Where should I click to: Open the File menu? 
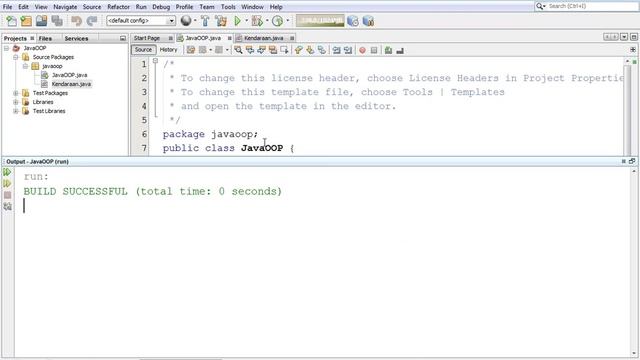coord(7,7)
